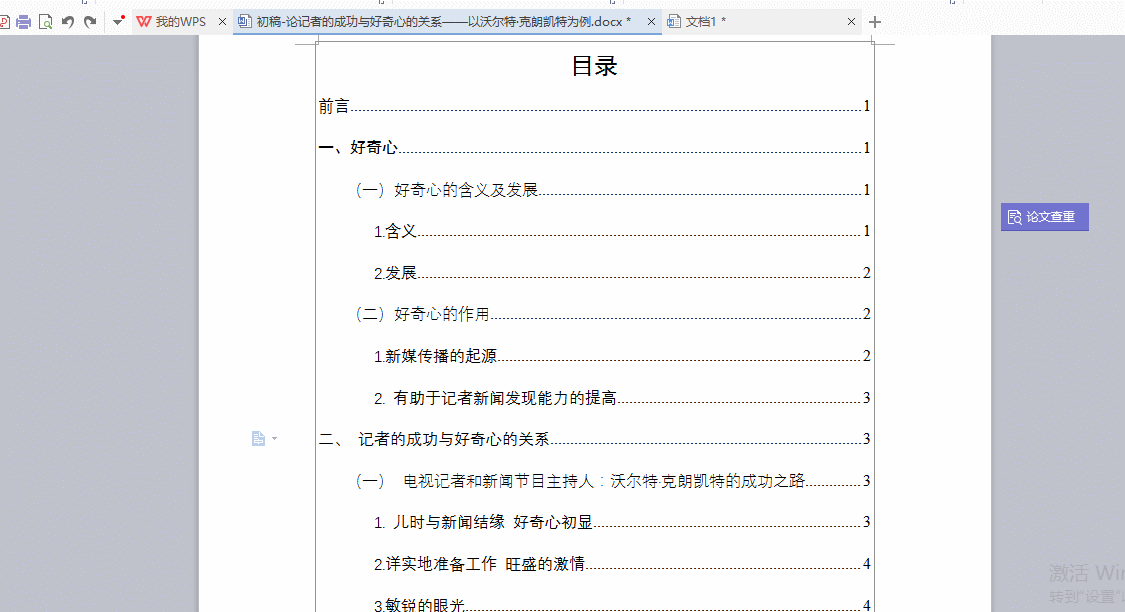Click the + to open a new document tab
This screenshot has height=612, width=1125.
click(x=876, y=21)
